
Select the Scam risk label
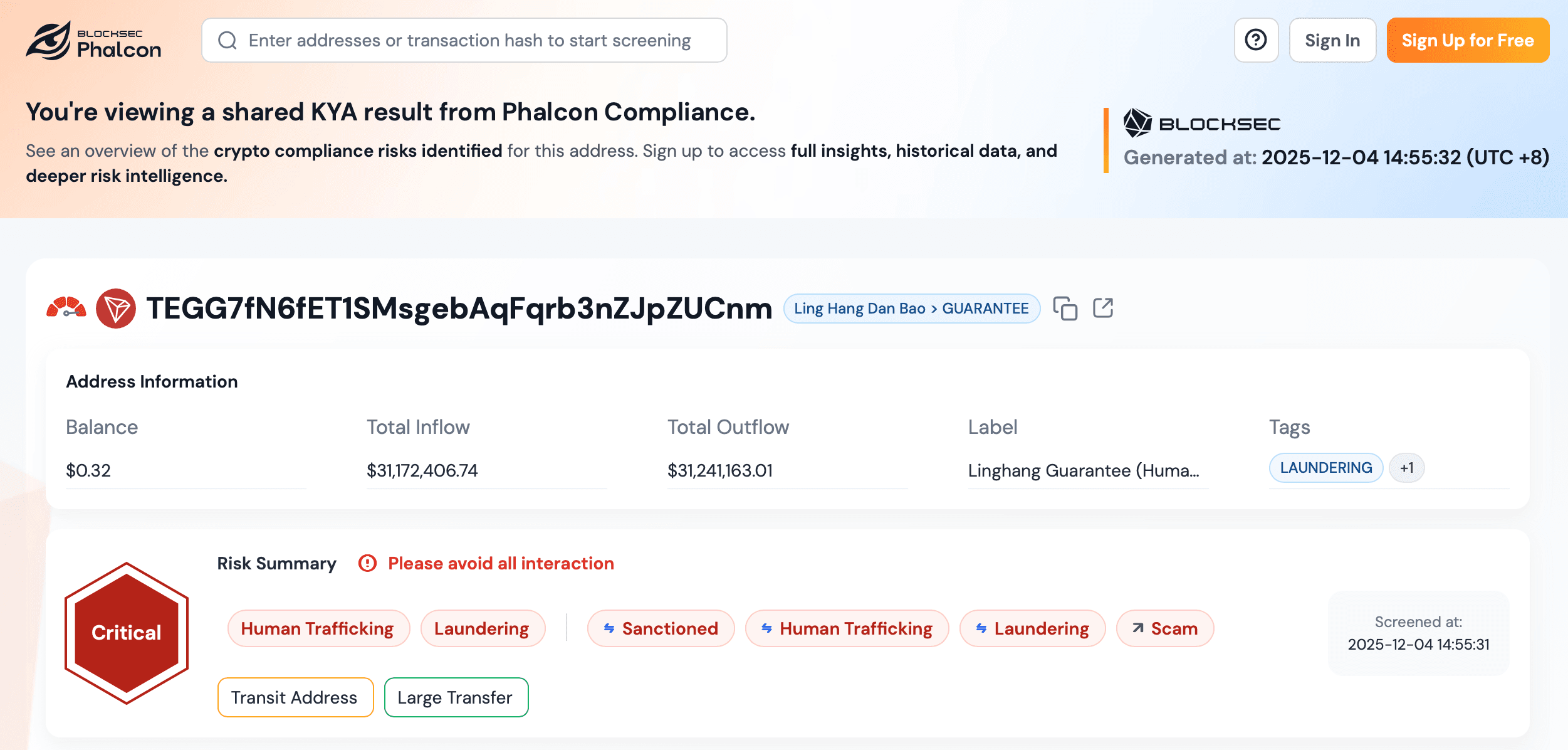tap(1164, 628)
